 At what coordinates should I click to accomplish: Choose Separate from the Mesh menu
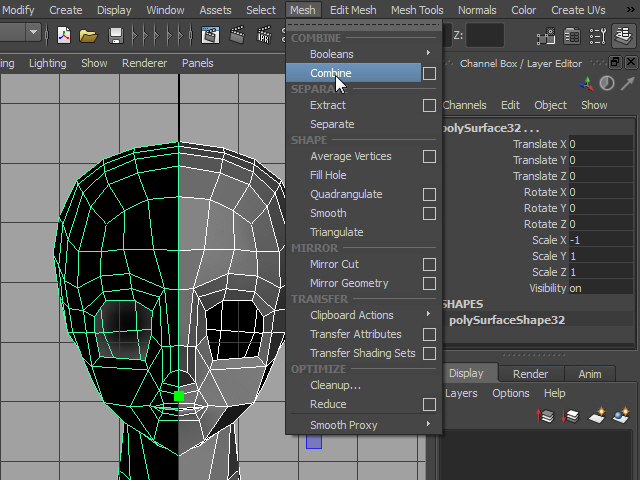click(x=332, y=124)
